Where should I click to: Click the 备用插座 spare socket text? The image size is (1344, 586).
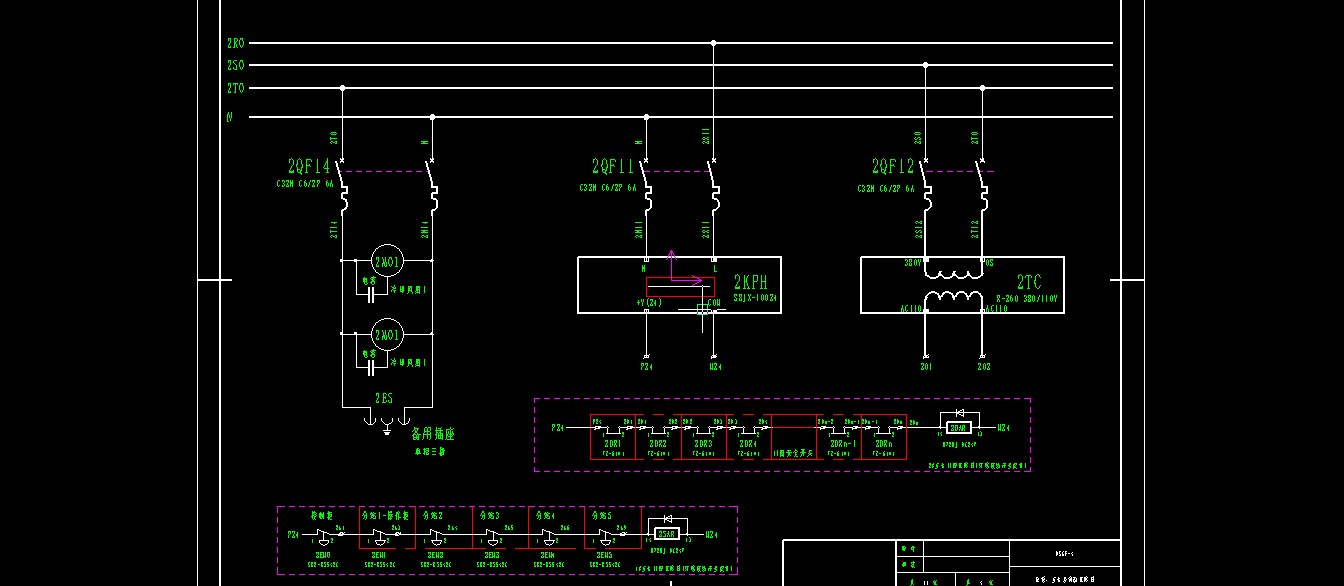point(433,434)
